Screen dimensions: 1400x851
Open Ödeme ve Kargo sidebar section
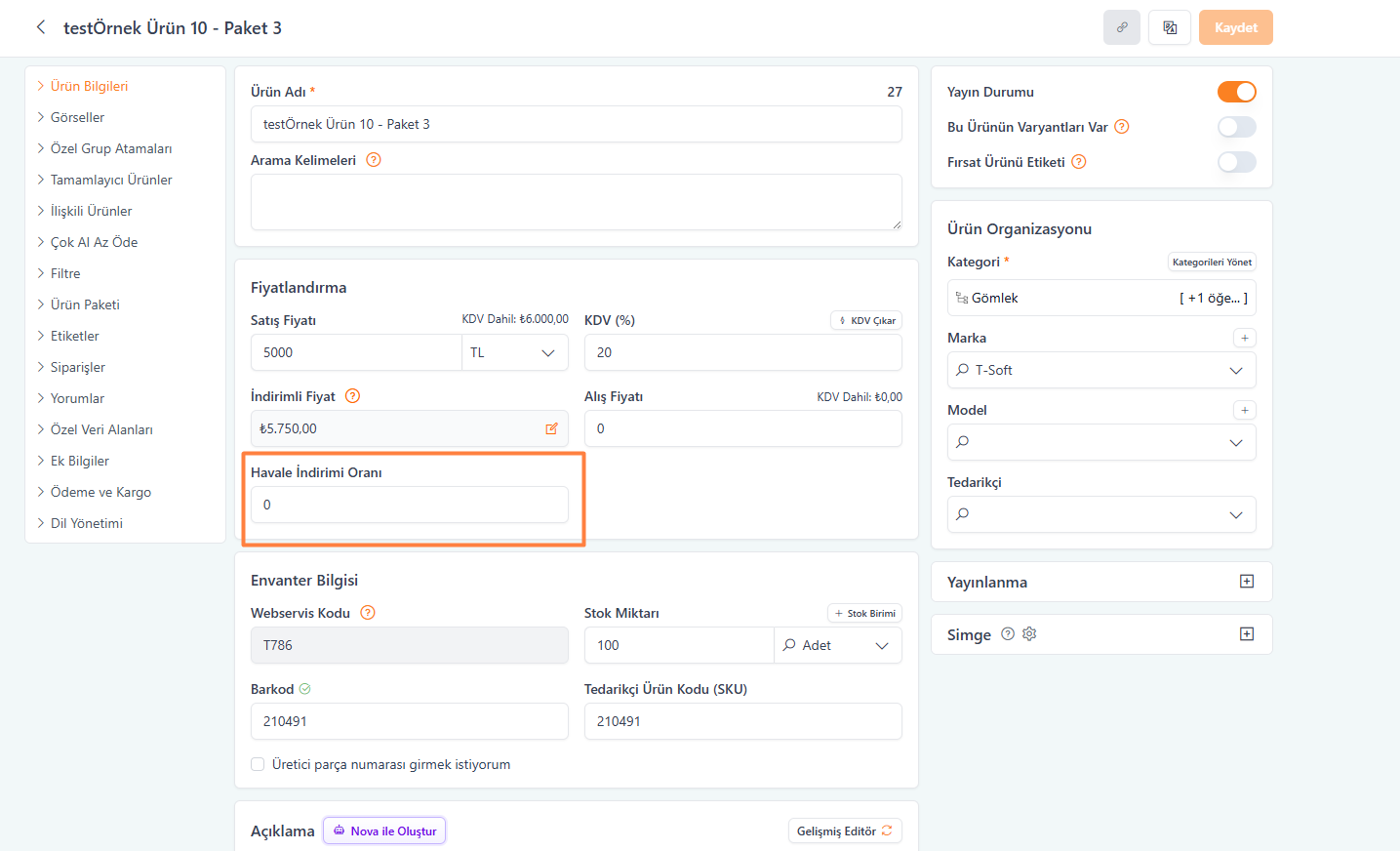(x=100, y=492)
